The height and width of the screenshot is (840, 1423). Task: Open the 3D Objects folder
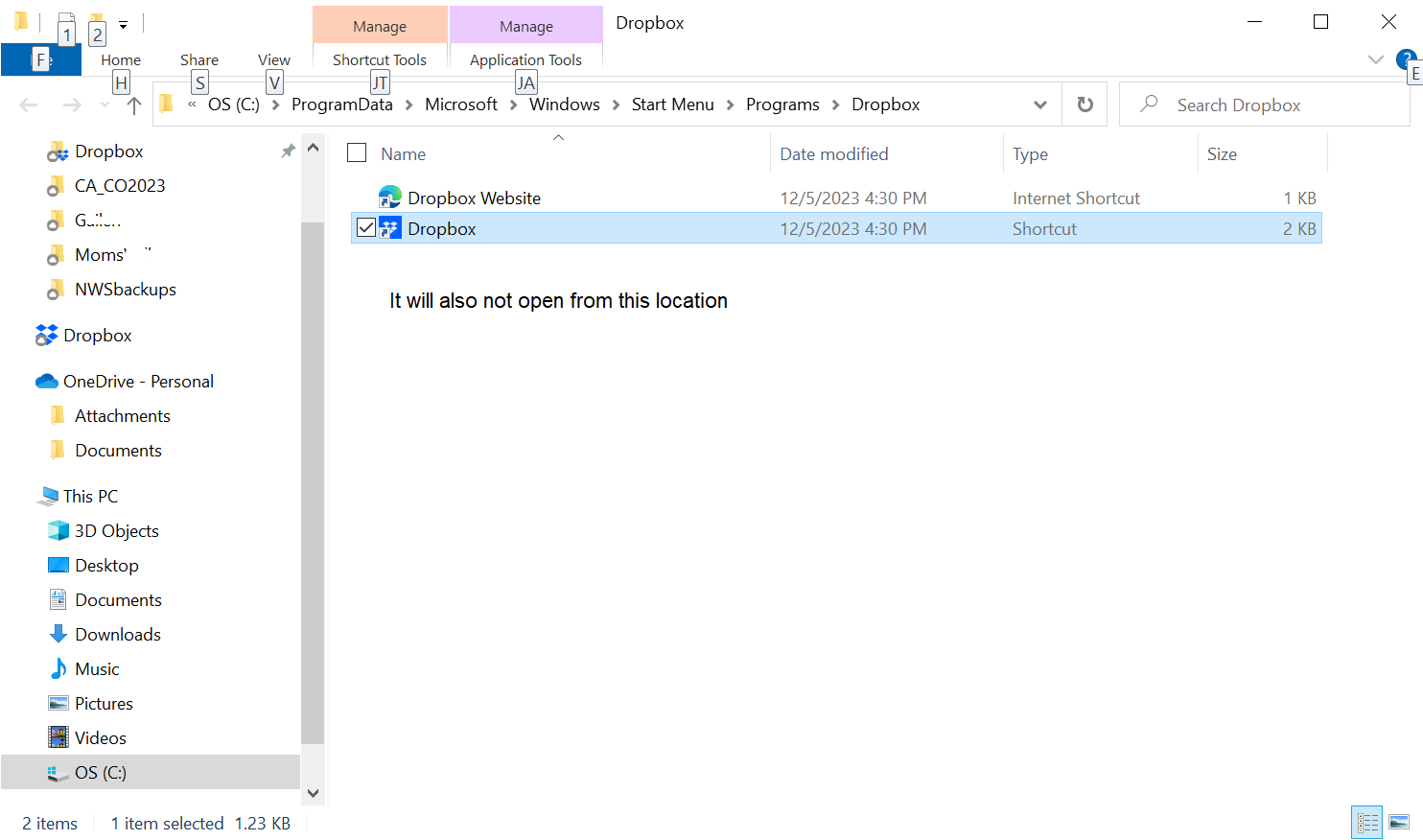[x=117, y=531]
